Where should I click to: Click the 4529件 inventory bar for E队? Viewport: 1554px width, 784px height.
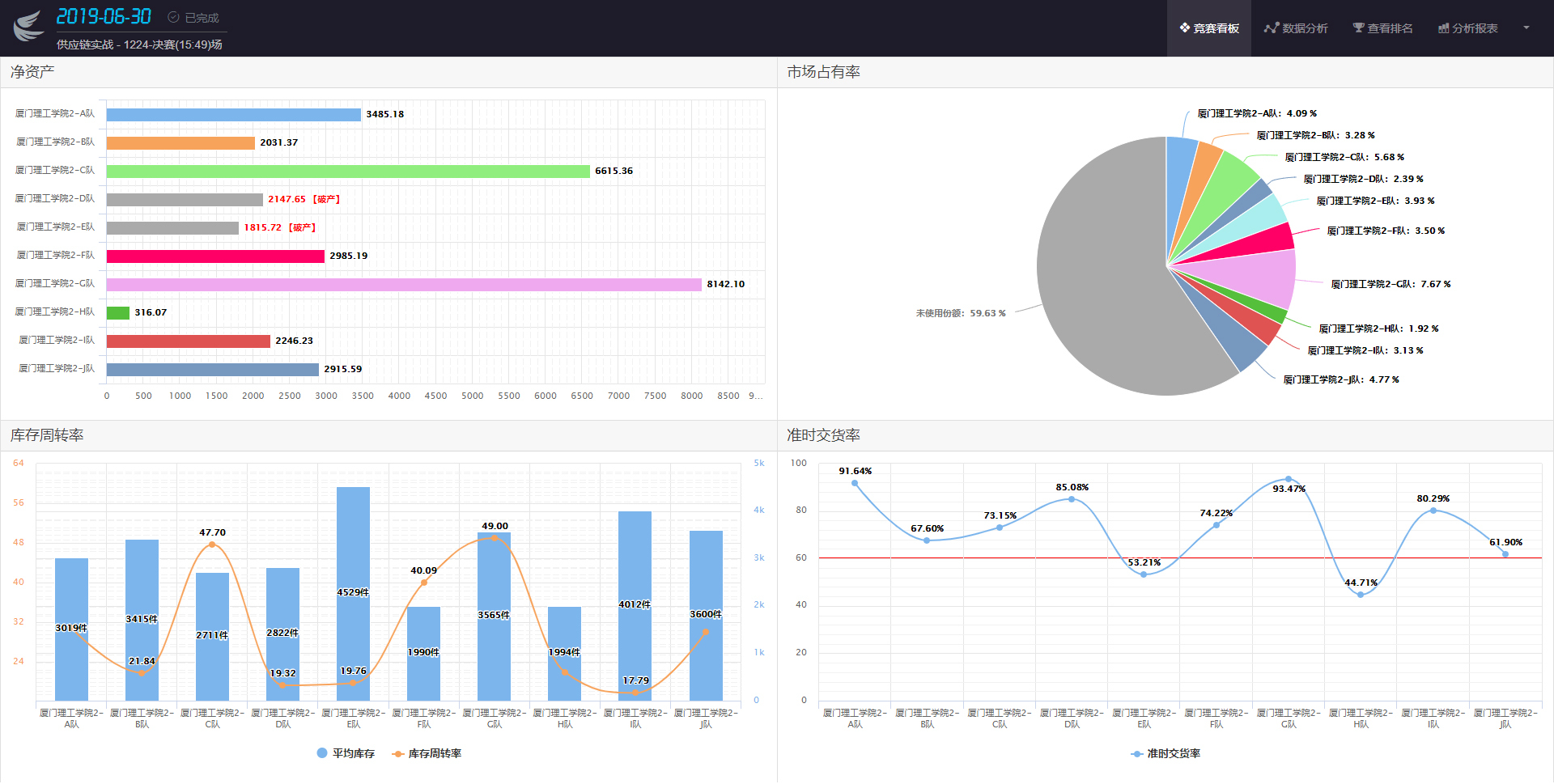353,593
